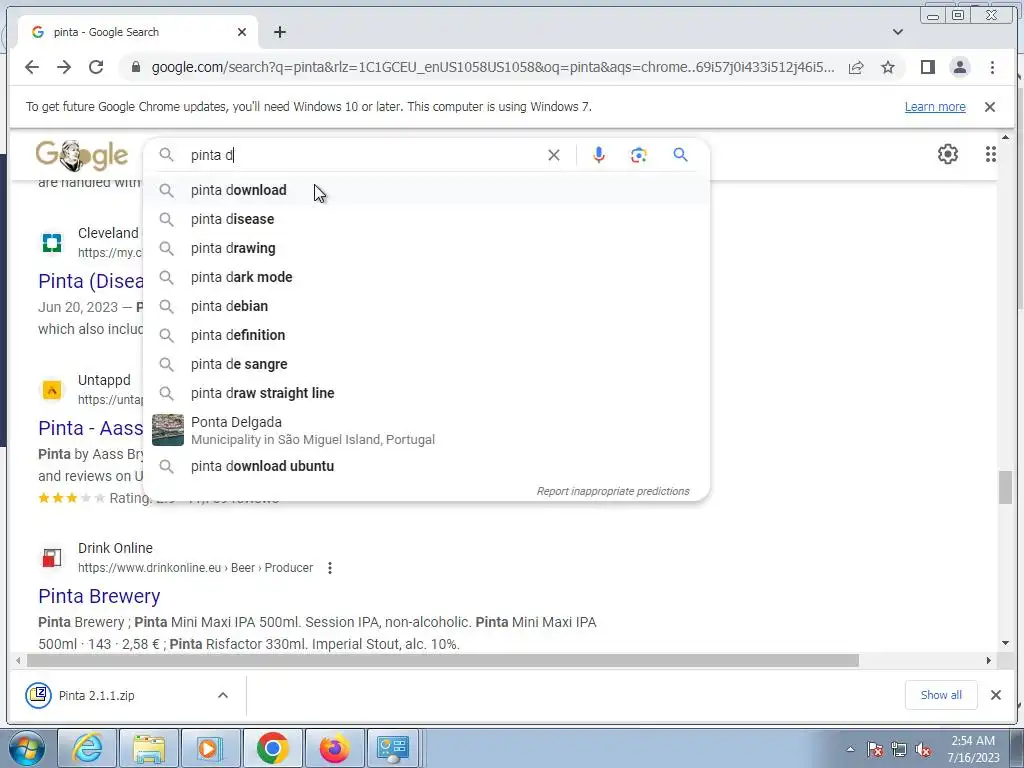The width and height of the screenshot is (1024, 768).
Task: Dismiss the Chrome update notification bar
Action: (989, 107)
